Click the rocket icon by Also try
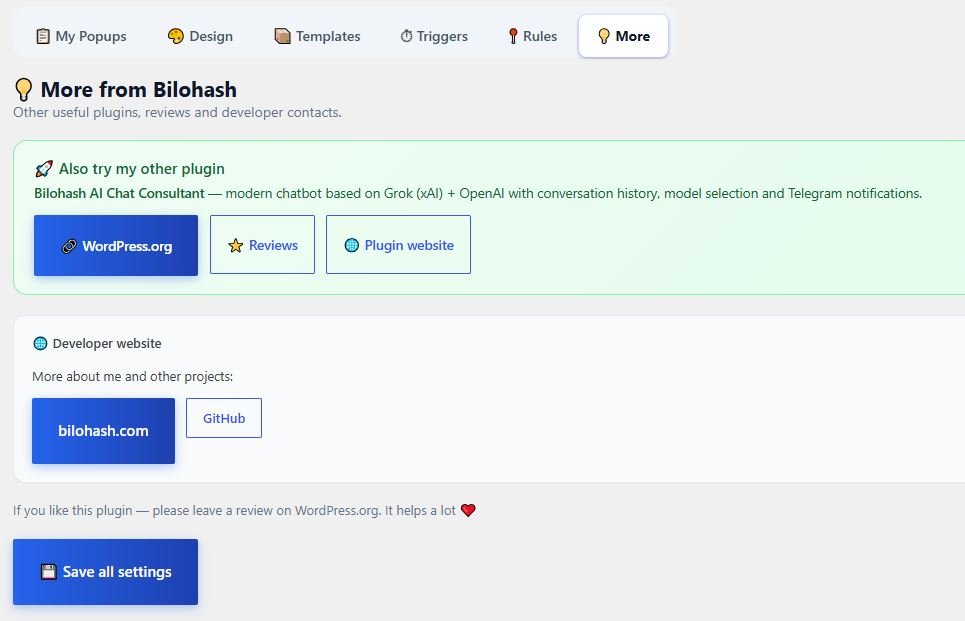The height and width of the screenshot is (621, 965). (x=44, y=169)
